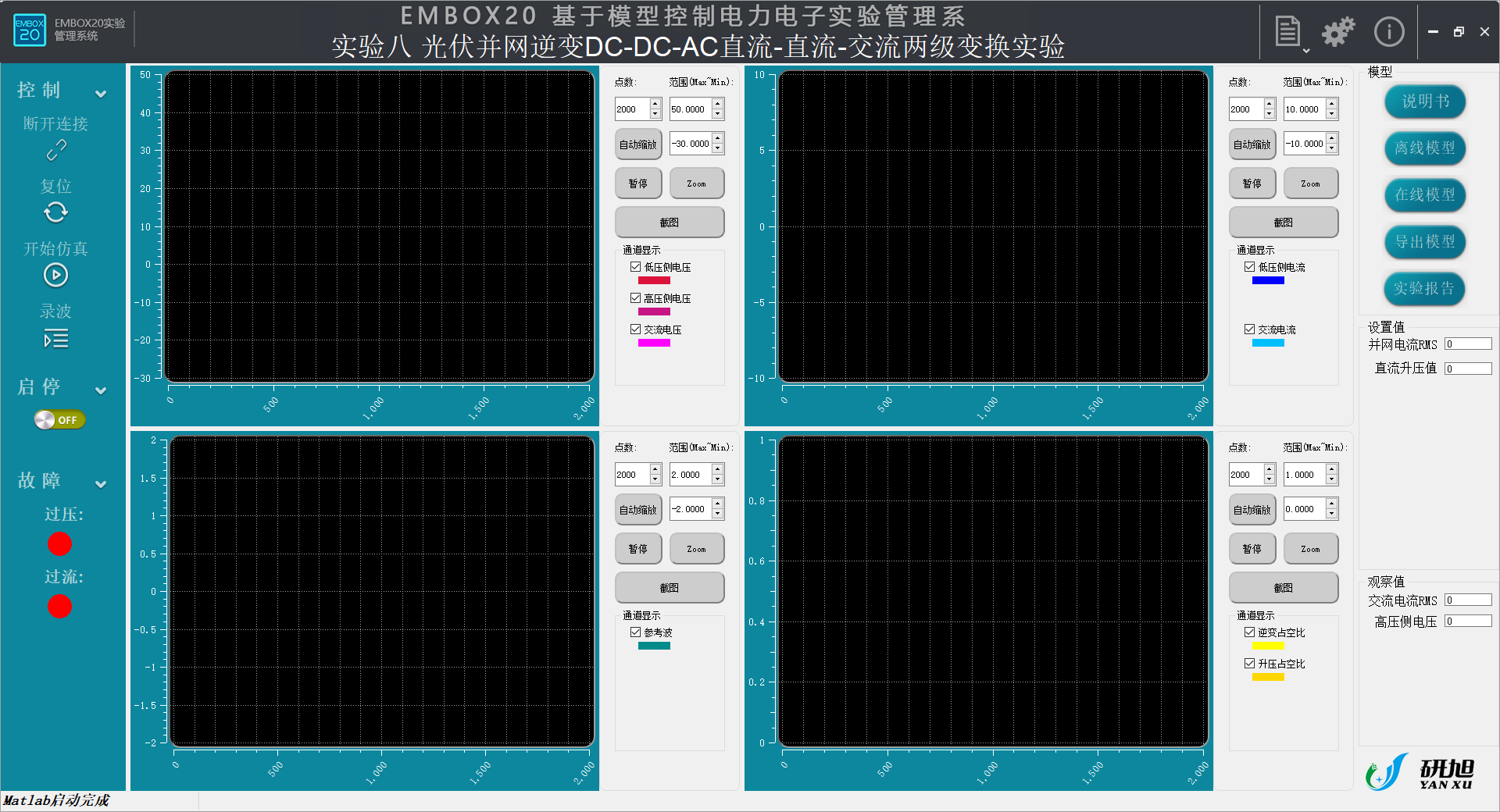Click 截图 screenshot in duty cycle panel

pyautogui.click(x=1284, y=588)
